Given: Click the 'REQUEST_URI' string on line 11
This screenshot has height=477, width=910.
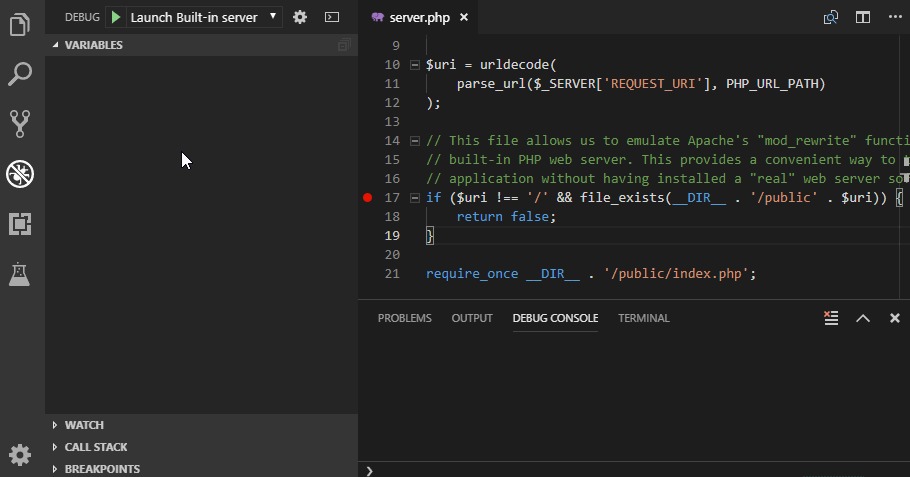Looking at the screenshot, I should coord(653,84).
